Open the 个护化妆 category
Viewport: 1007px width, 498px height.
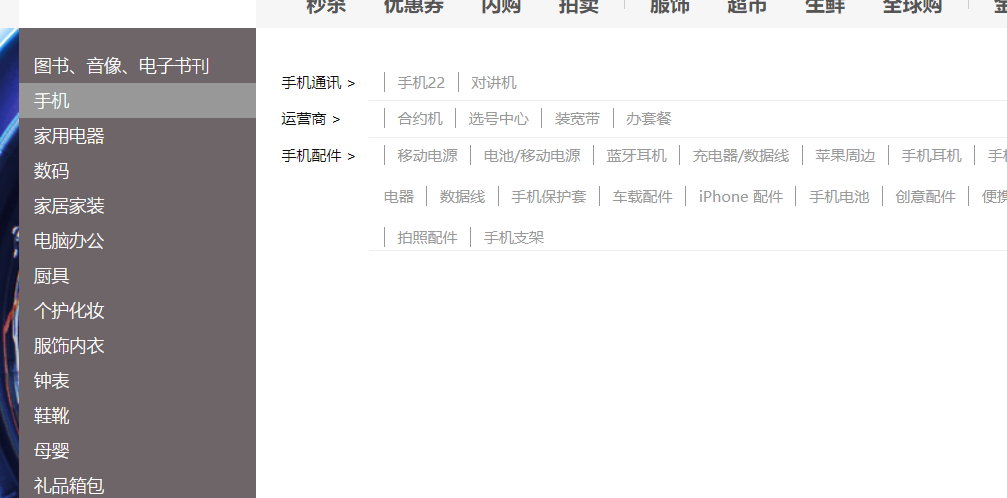pyautogui.click(x=69, y=310)
